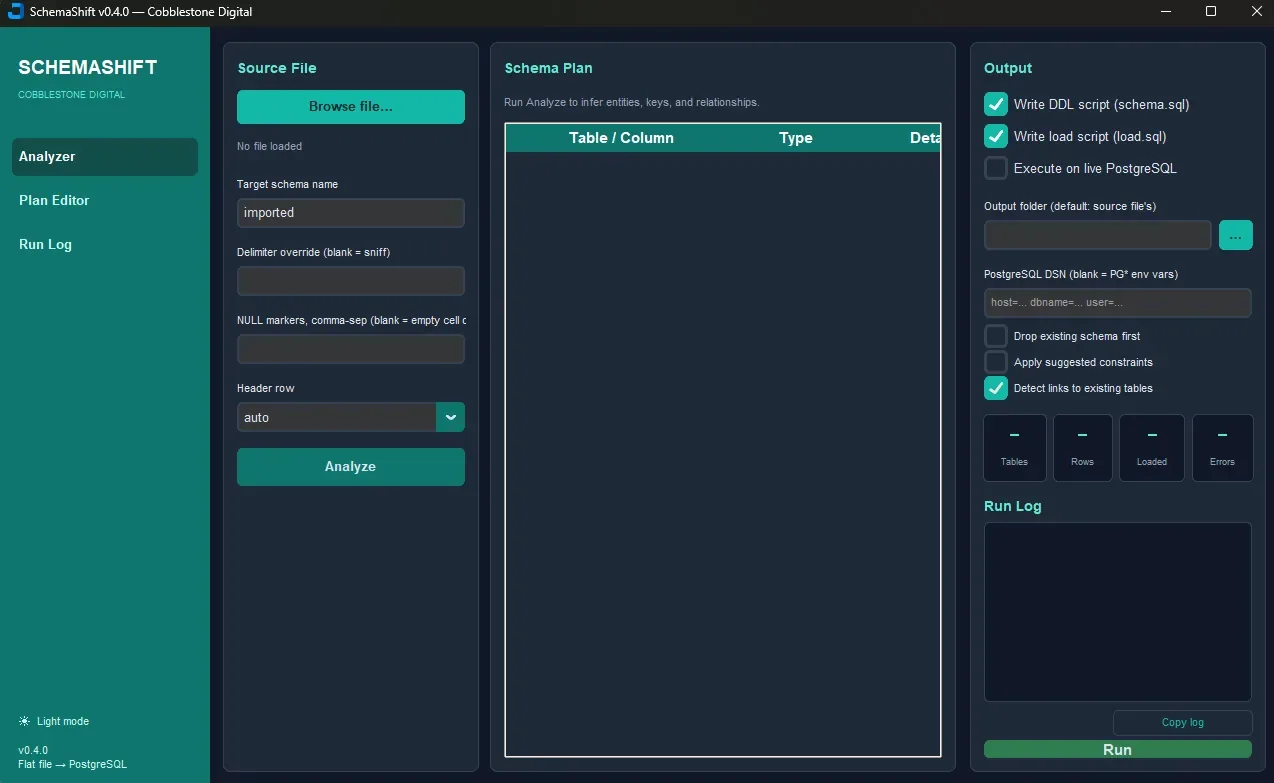Click the 'Source File' panel heading
This screenshot has height=783, width=1274.
click(x=277, y=68)
